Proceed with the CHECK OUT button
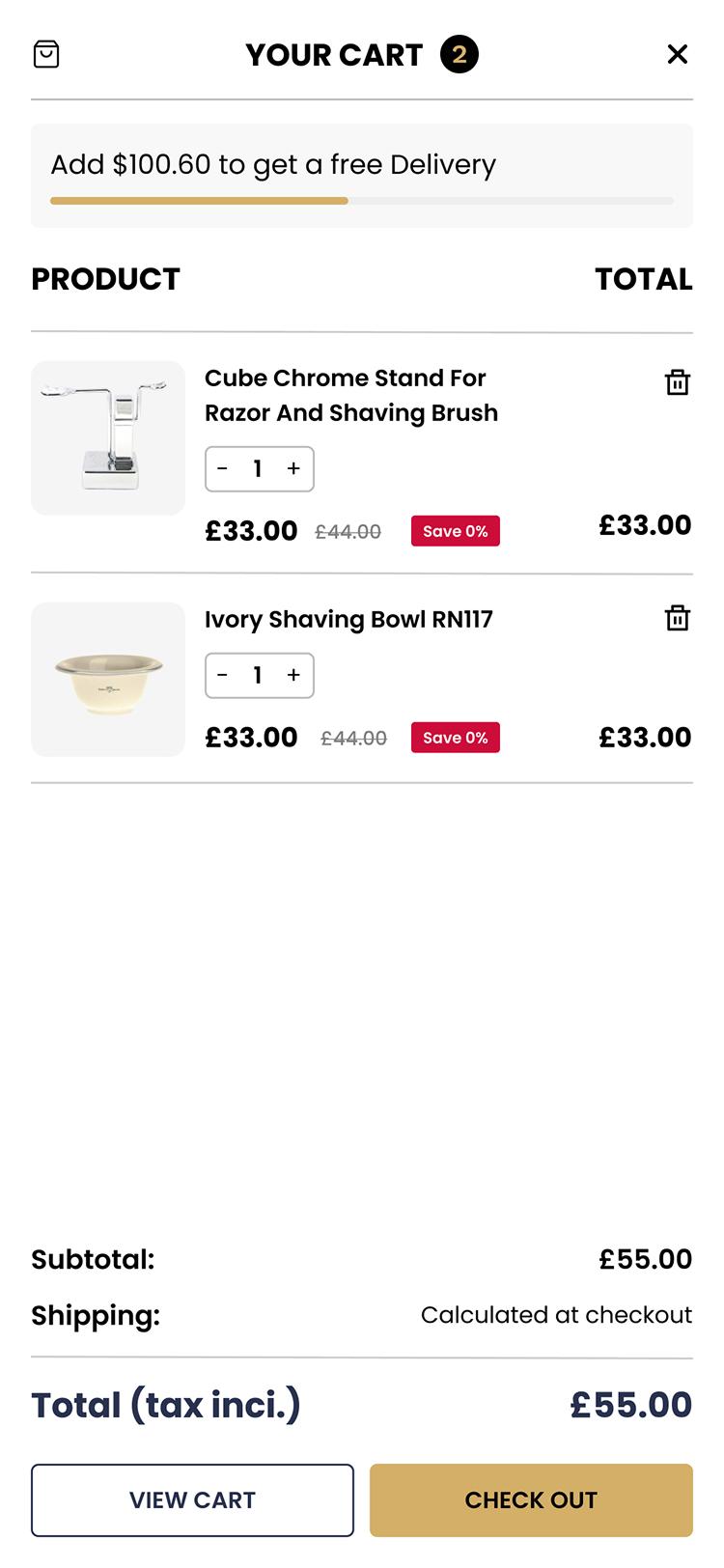The width and height of the screenshot is (724, 1568). [x=531, y=1499]
